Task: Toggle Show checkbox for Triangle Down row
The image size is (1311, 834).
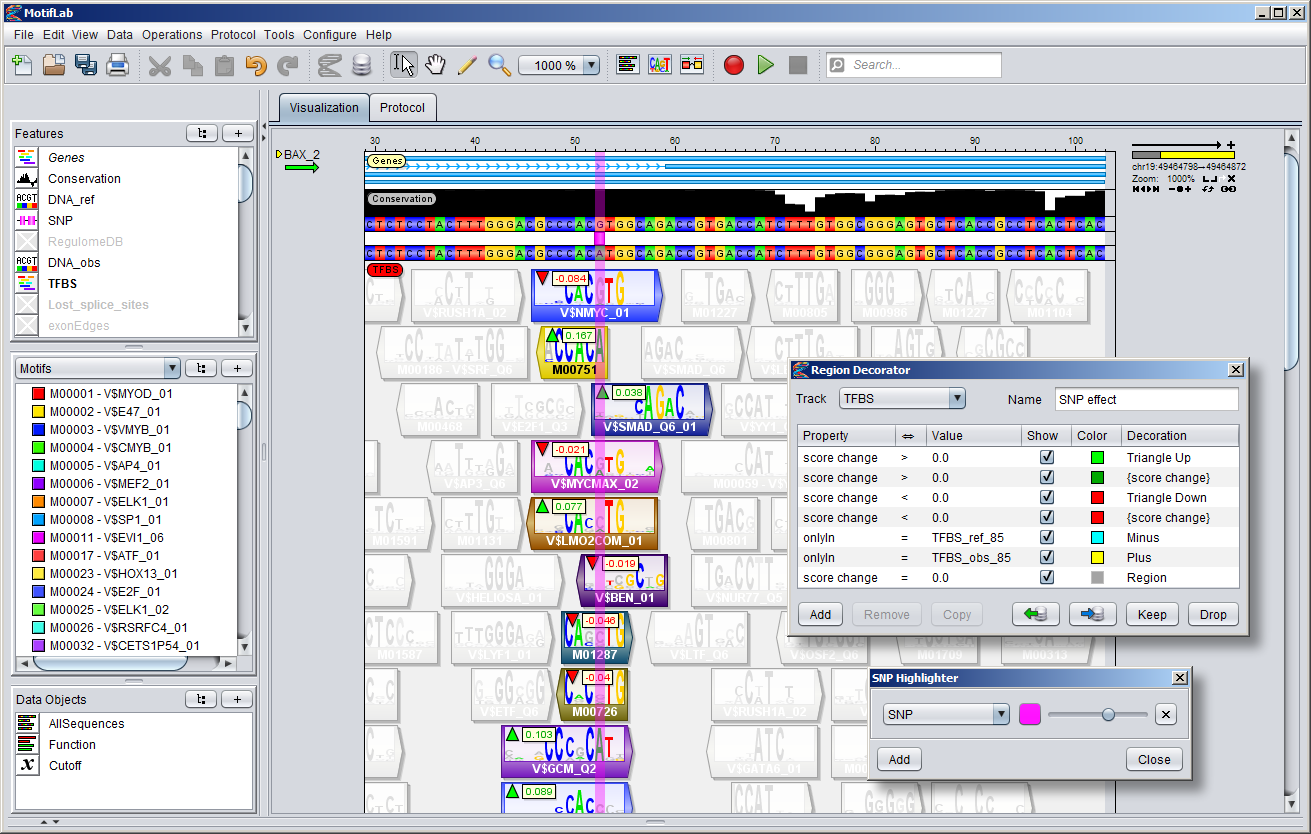Action: pyautogui.click(x=1046, y=497)
